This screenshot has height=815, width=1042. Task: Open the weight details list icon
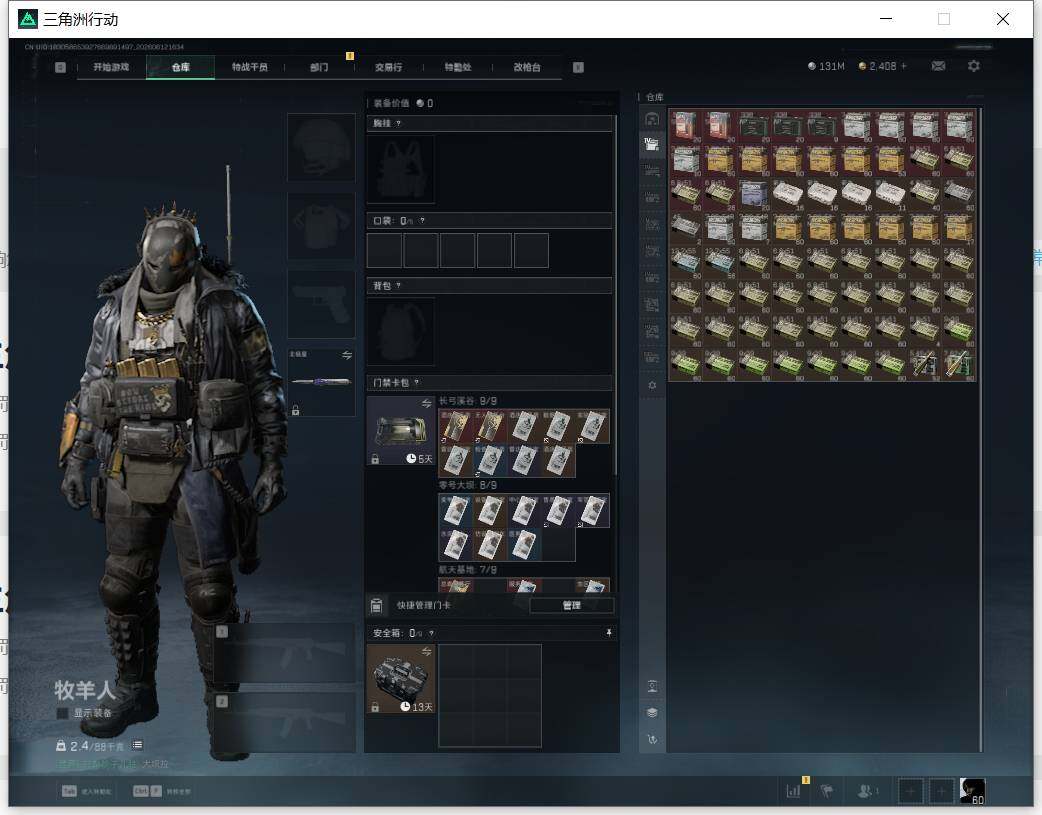coord(137,745)
